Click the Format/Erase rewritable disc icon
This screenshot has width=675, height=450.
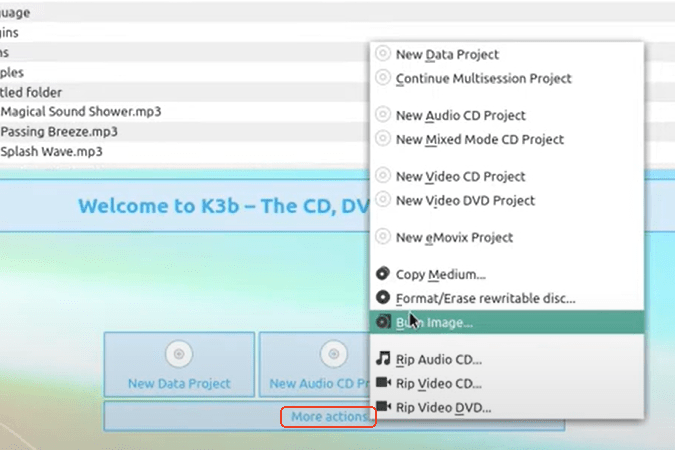coord(383,298)
